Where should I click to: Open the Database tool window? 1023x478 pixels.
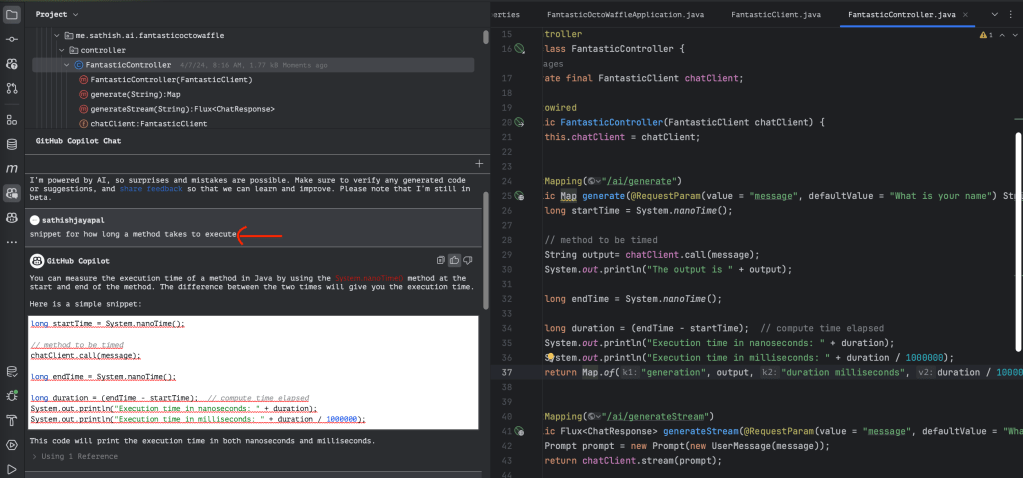[x=12, y=145]
